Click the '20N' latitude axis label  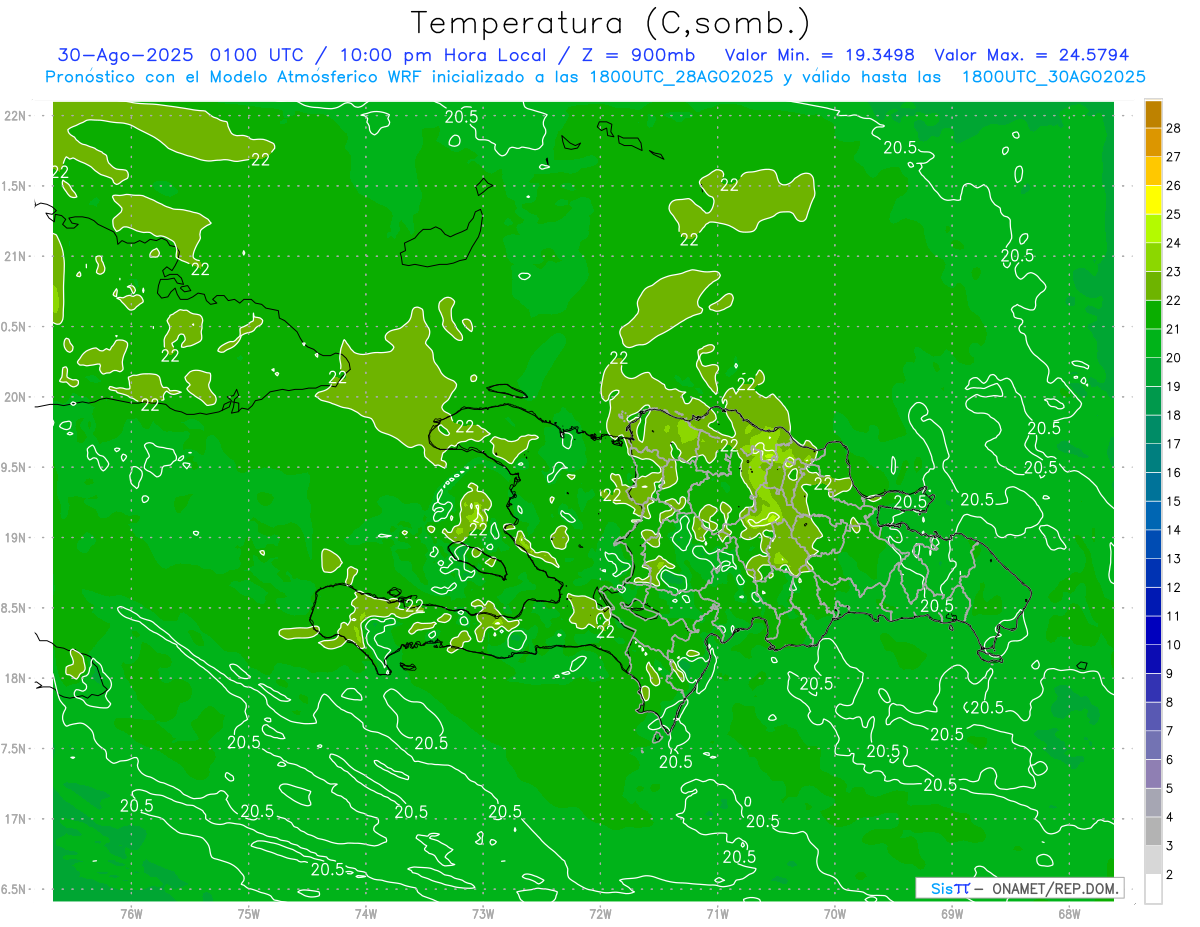tap(16, 397)
